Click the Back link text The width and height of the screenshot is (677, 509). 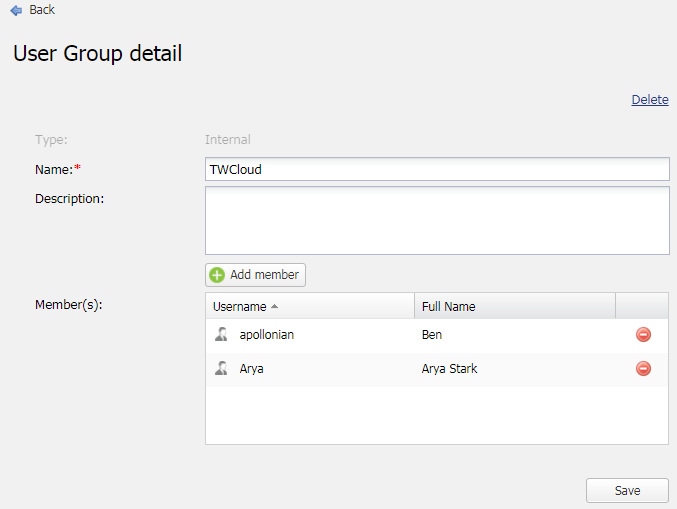coord(42,10)
